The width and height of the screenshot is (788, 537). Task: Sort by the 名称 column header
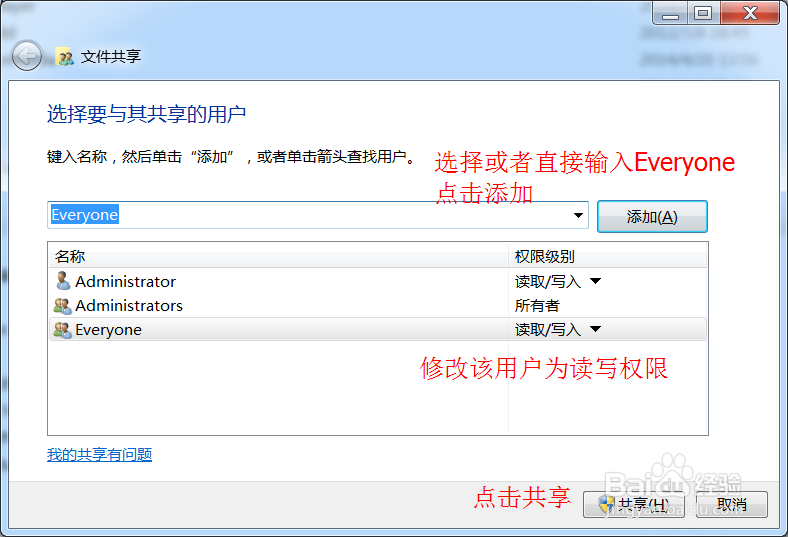[x=278, y=256]
